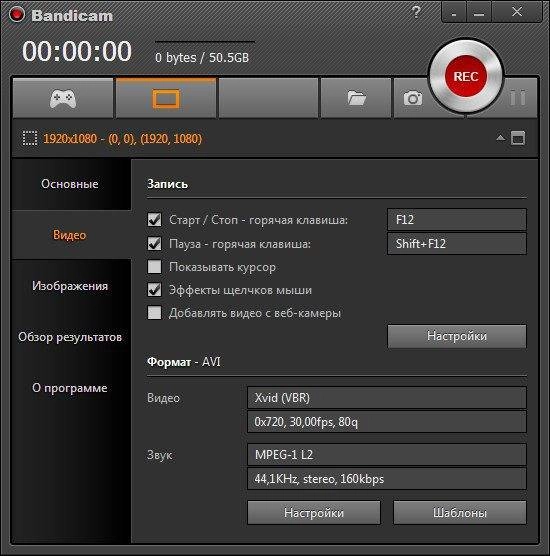Click the 44,1KHz, stereo, 160kbps field
Image resolution: width=550 pixels, height=556 pixels.
point(387,479)
